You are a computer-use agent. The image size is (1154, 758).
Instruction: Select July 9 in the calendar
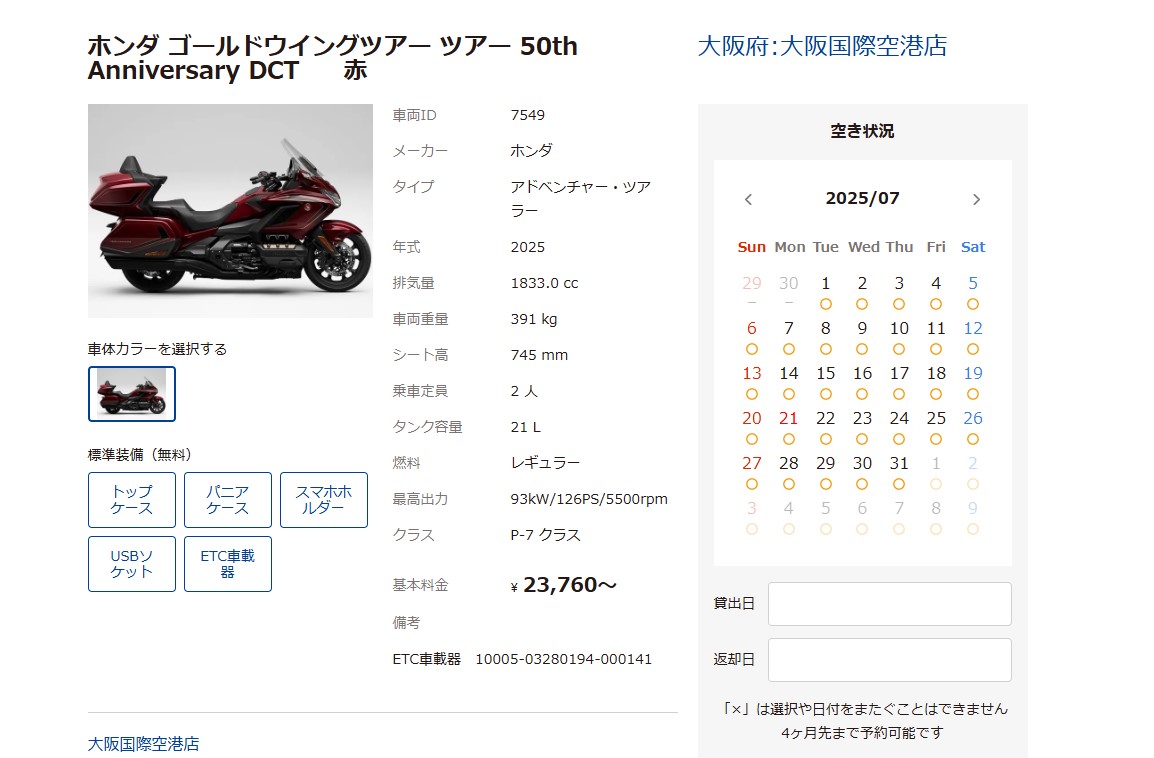point(863,337)
